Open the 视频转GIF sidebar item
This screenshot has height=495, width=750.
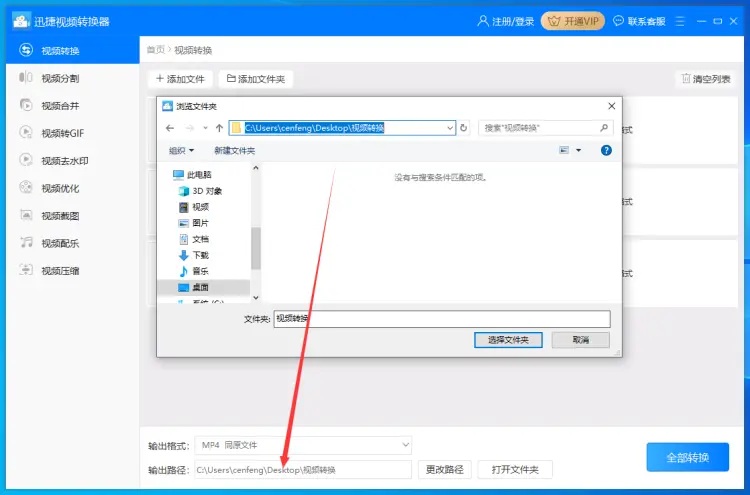click(x=73, y=133)
